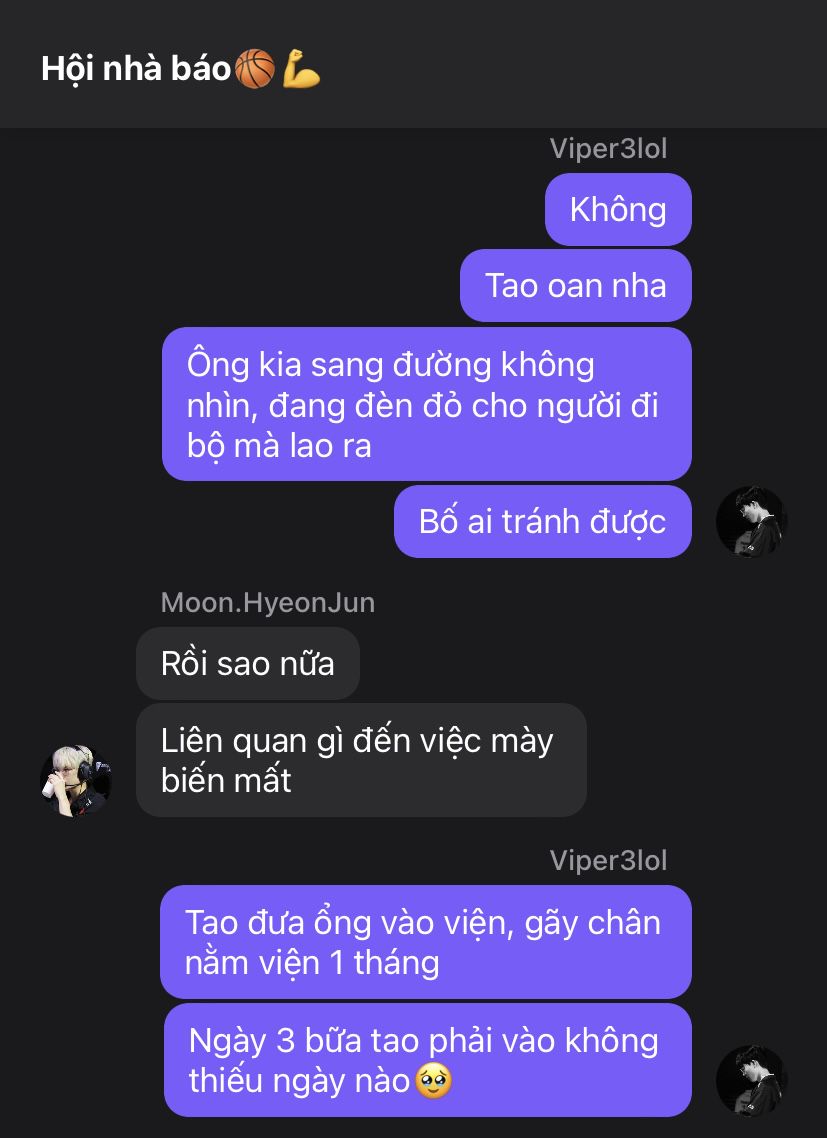Click the Moon.HyeonJun sender name
Screen dimensions: 827x1138
tap(268, 603)
